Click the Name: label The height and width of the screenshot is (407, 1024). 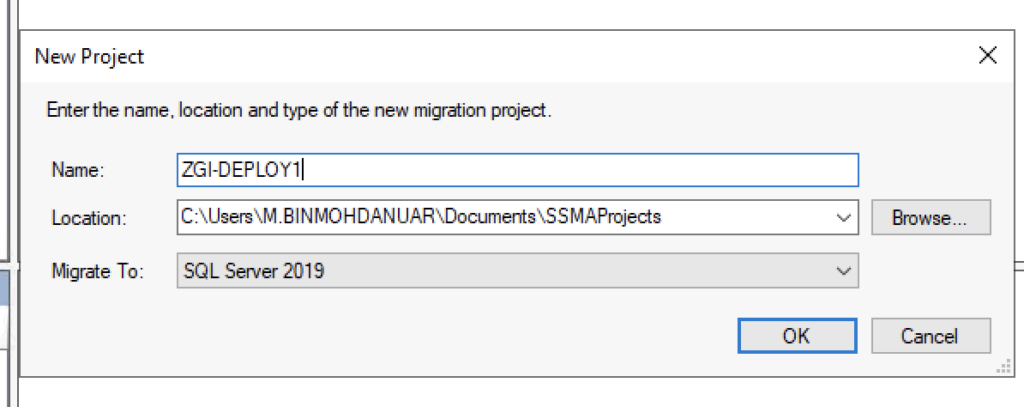(x=78, y=170)
